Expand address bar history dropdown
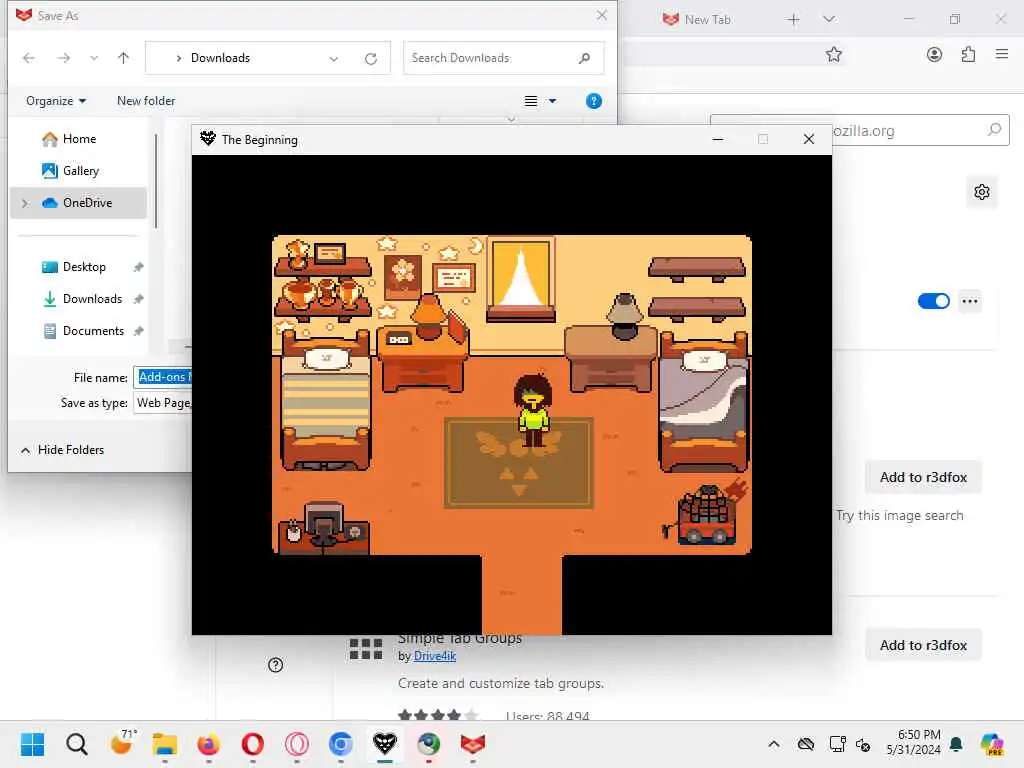The image size is (1024, 768). 334,59
